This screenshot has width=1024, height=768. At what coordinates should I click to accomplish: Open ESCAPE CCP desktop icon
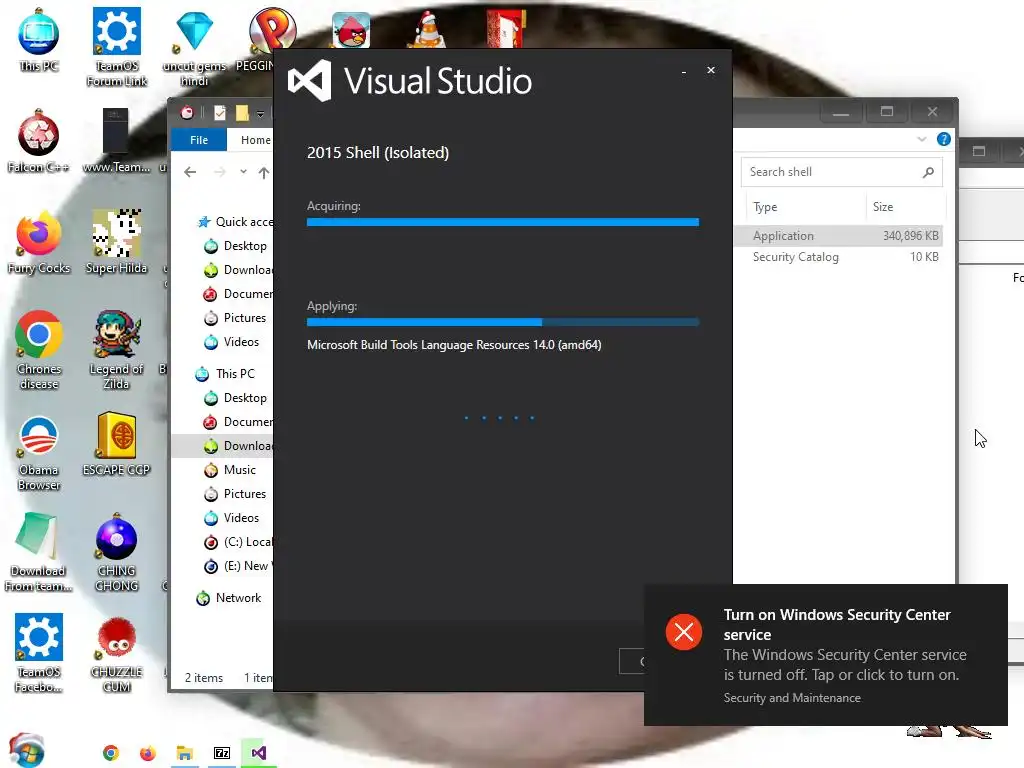click(116, 445)
